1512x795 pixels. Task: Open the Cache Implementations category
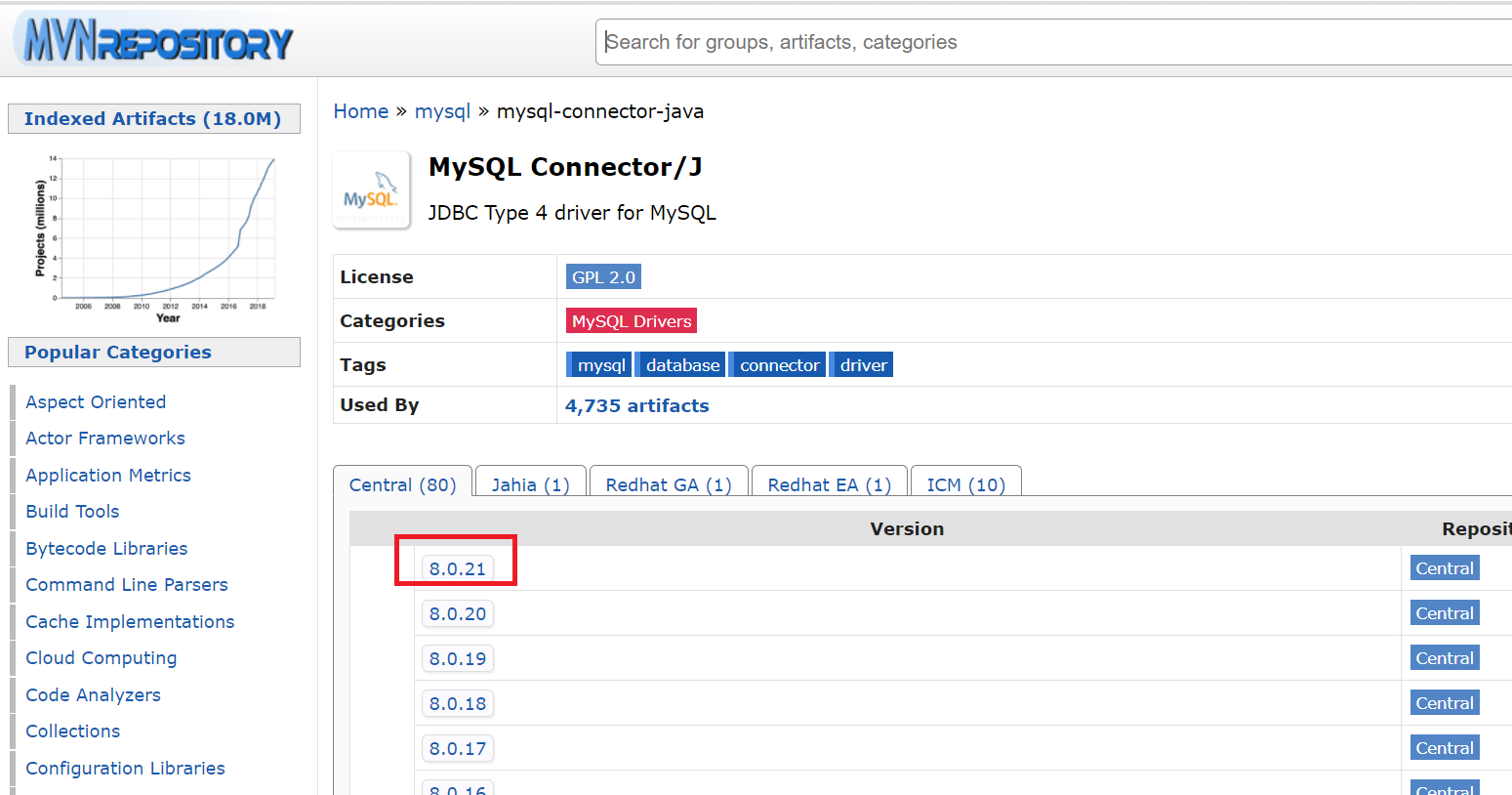click(130, 621)
